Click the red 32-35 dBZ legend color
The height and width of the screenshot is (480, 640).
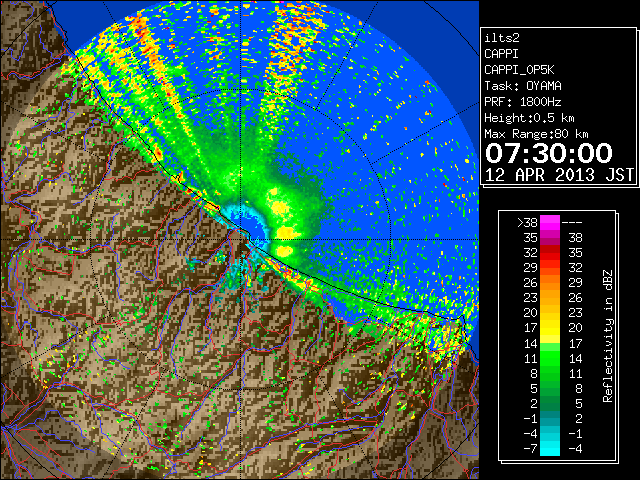(x=550, y=253)
